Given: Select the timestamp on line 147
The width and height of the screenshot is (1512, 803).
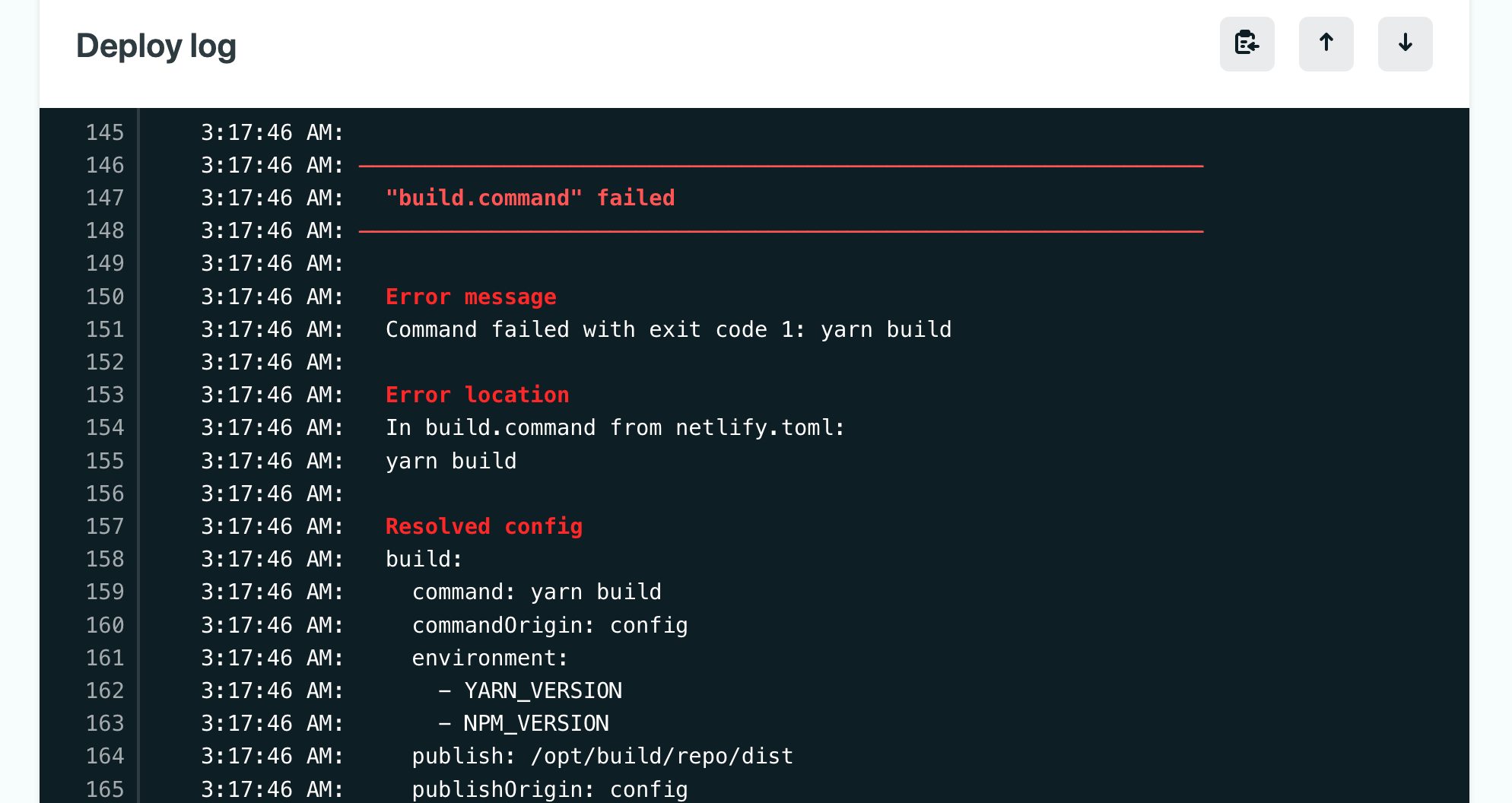Looking at the screenshot, I should click(x=272, y=198).
